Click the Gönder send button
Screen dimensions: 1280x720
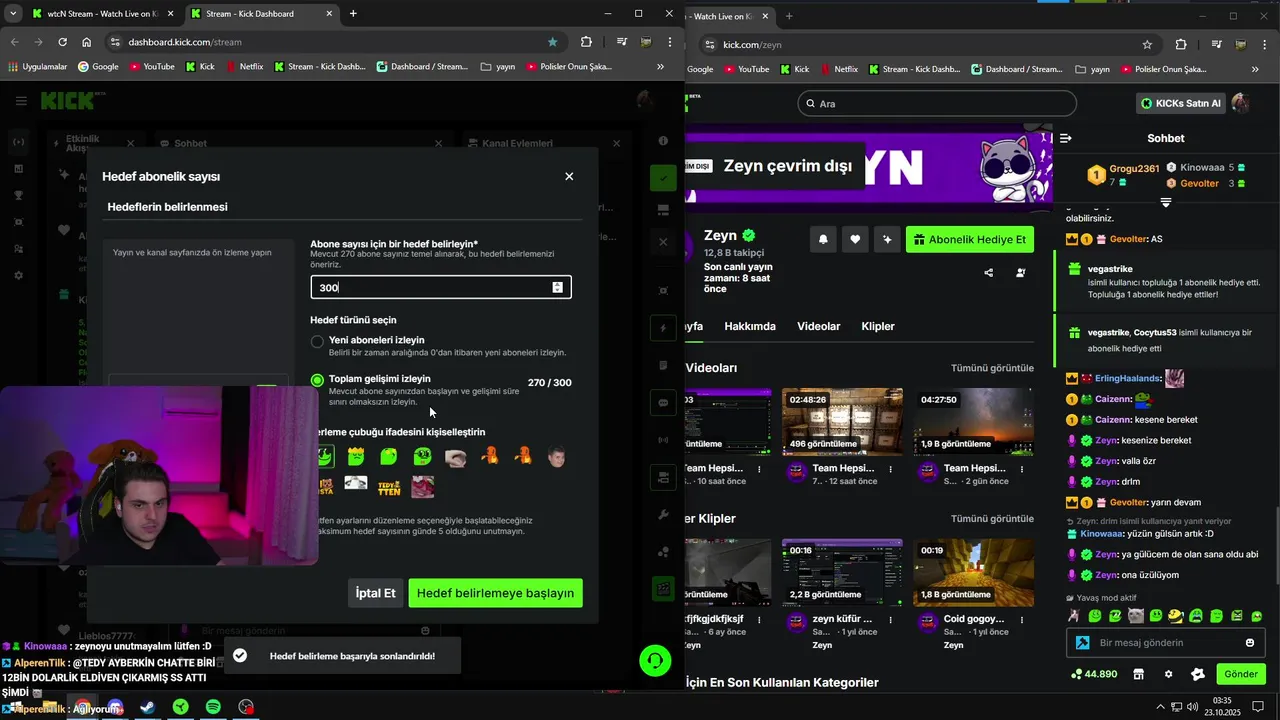[1241, 674]
